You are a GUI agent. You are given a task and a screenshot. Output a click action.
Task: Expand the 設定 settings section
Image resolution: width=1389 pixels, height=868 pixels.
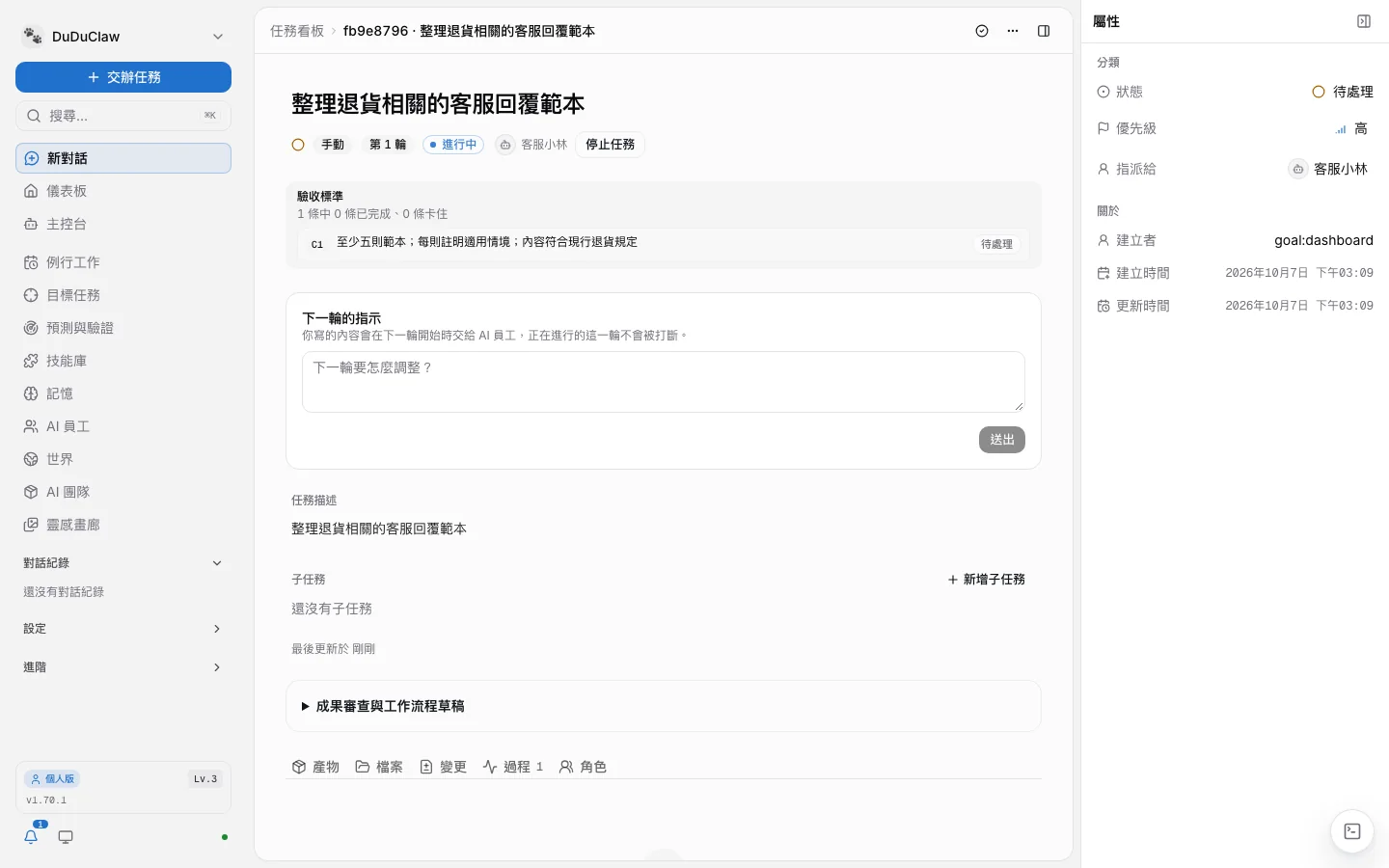point(123,629)
